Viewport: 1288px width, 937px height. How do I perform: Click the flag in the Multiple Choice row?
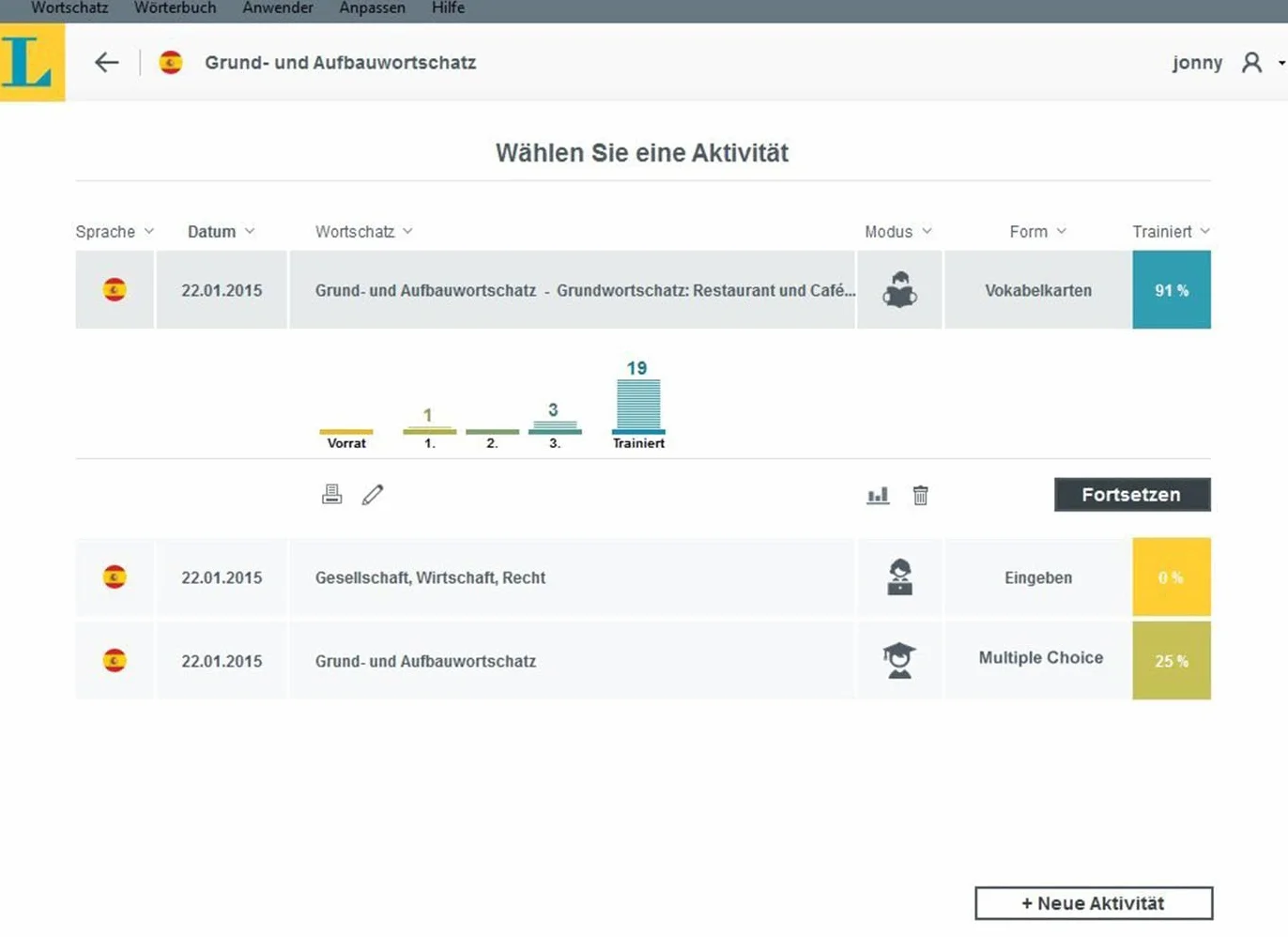point(115,661)
